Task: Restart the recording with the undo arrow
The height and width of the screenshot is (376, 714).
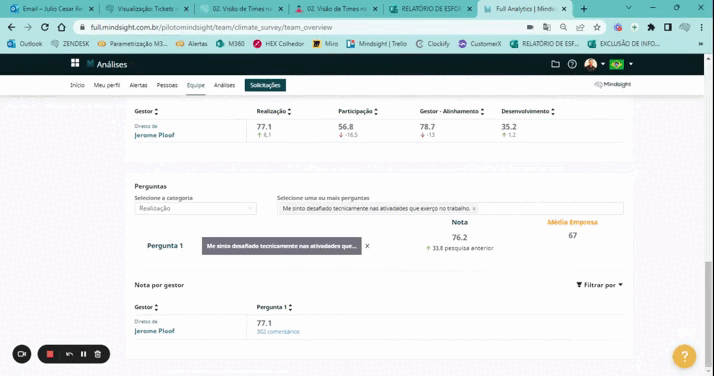Action: coord(69,354)
